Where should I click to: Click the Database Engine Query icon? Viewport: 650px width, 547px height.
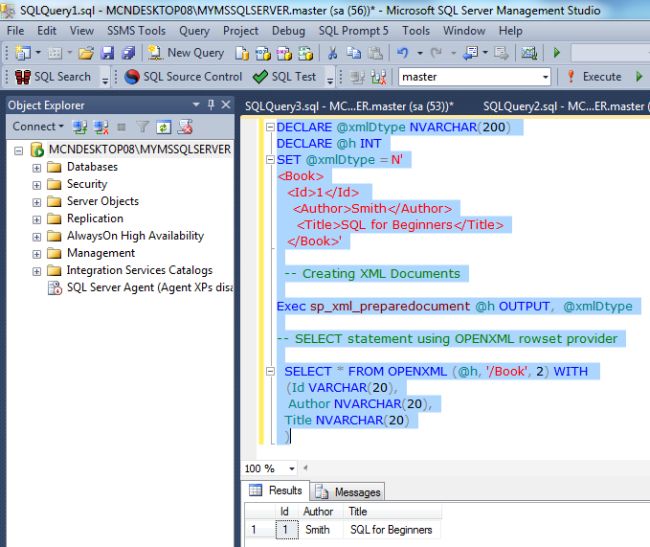pyautogui.click(x=242, y=53)
